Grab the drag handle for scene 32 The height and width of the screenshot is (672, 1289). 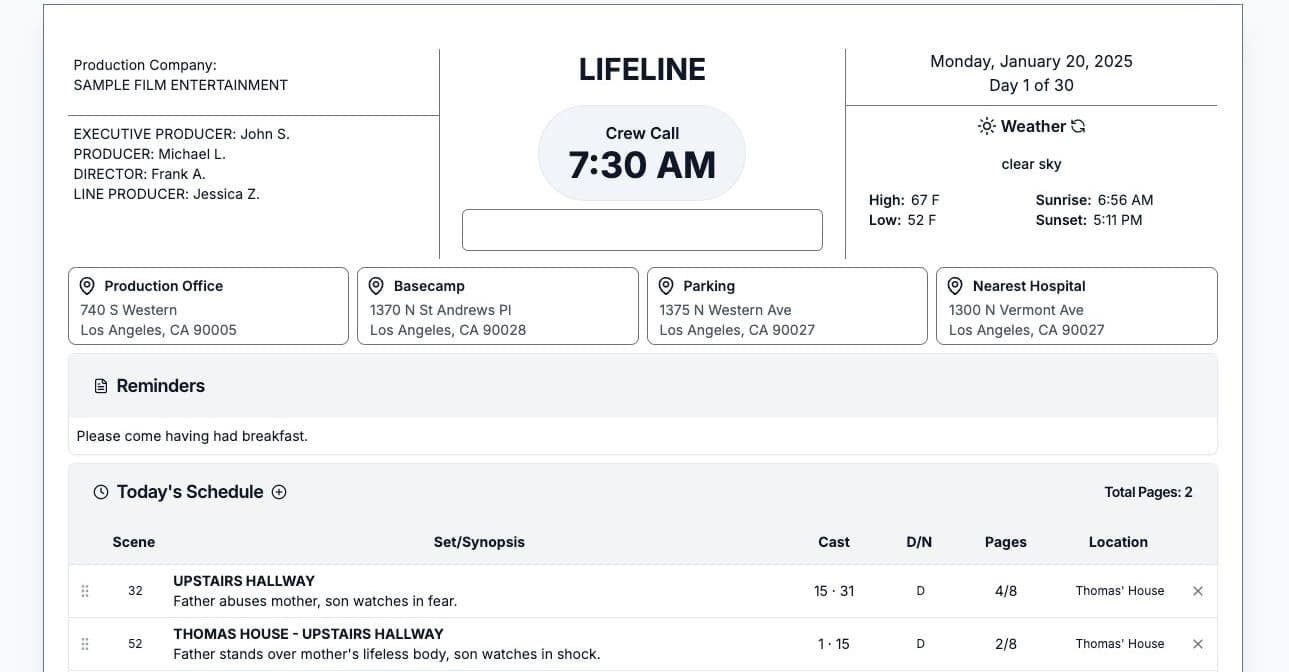(x=85, y=590)
